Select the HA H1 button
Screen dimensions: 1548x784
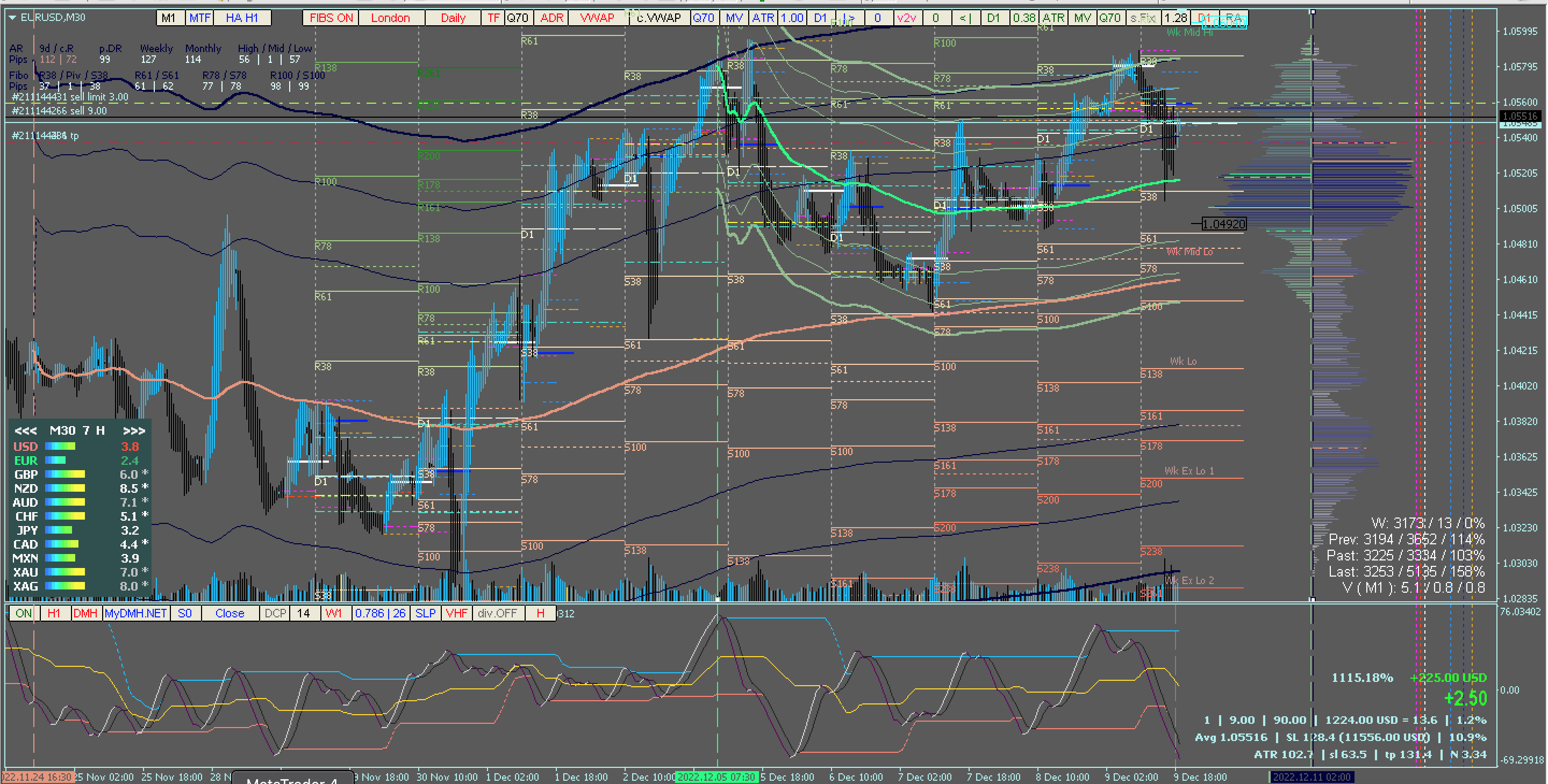pyautogui.click(x=241, y=18)
